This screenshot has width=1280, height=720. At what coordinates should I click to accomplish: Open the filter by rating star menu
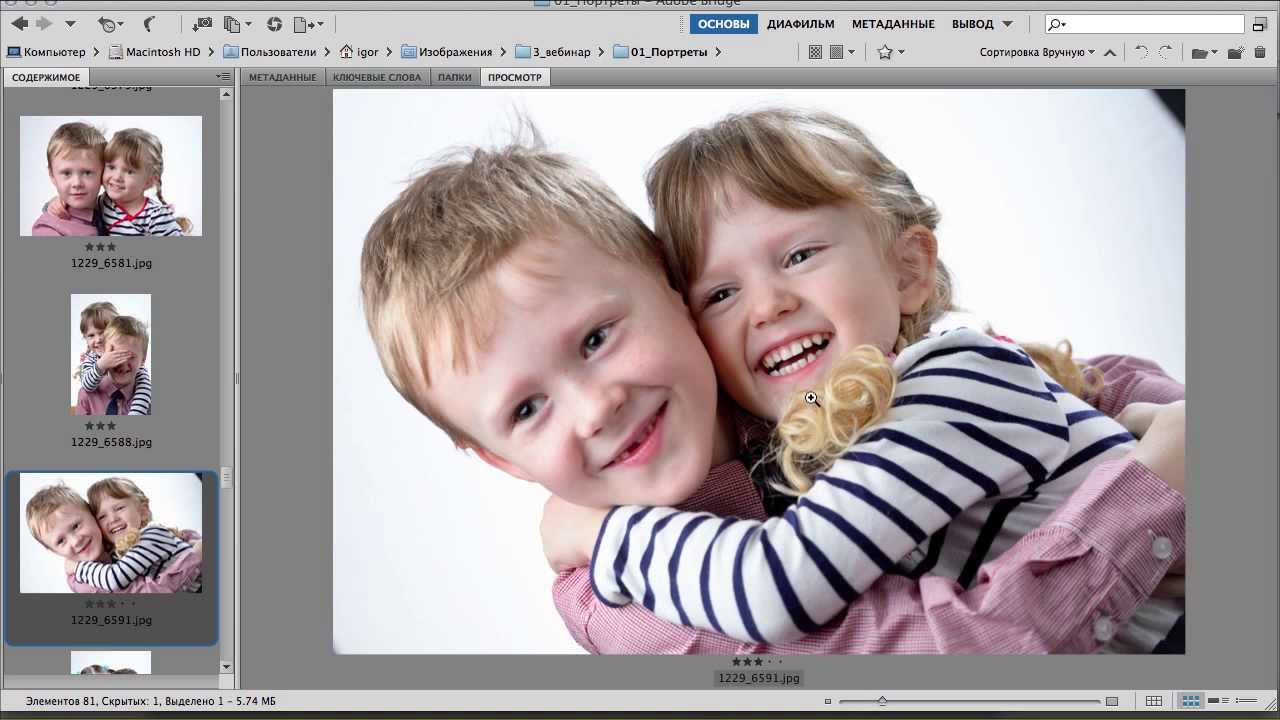click(x=890, y=52)
